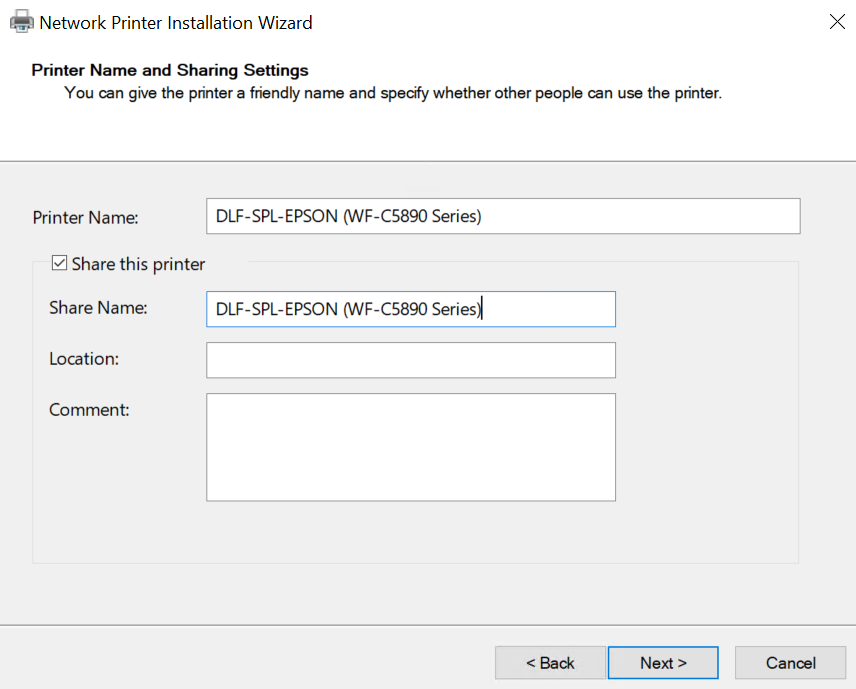
Task: Close the Network Printer Installation Wizard
Action: [x=837, y=22]
